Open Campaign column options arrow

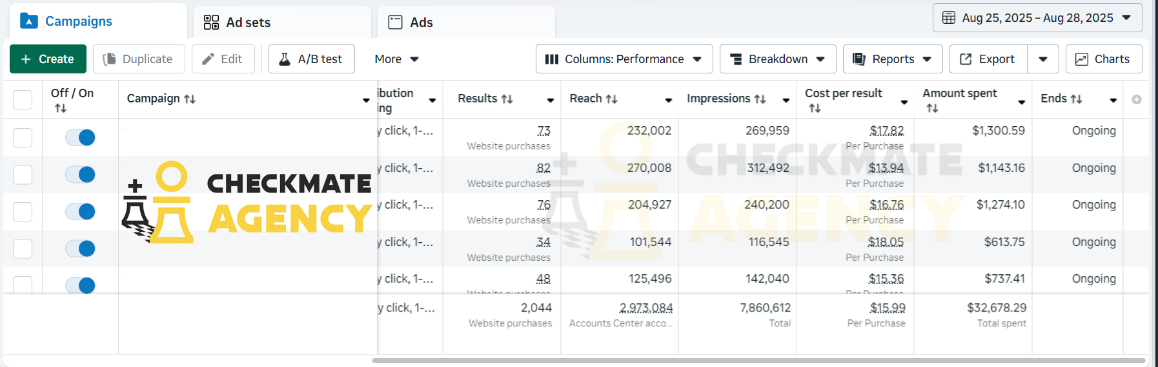(x=366, y=100)
